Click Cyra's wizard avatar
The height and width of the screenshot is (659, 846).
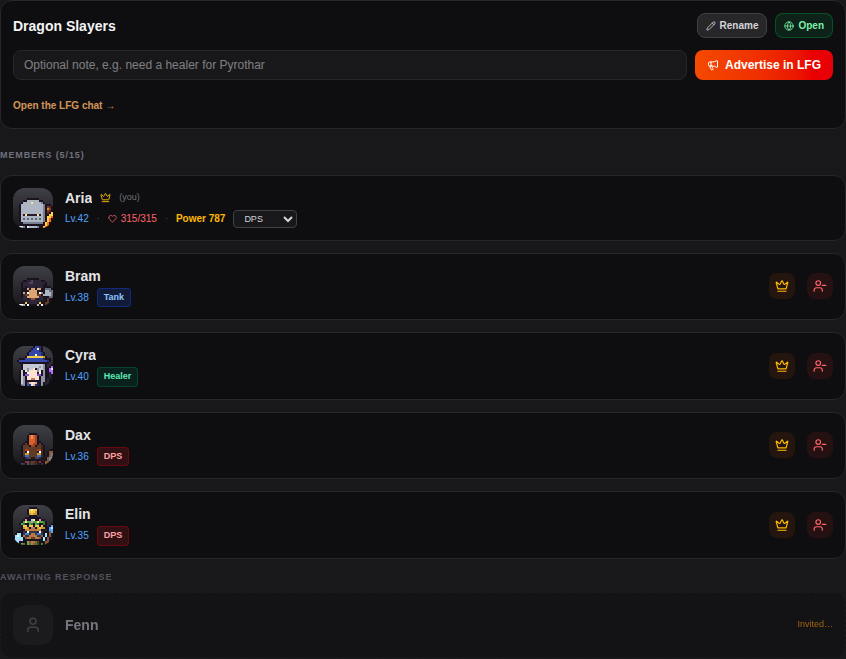[33, 366]
